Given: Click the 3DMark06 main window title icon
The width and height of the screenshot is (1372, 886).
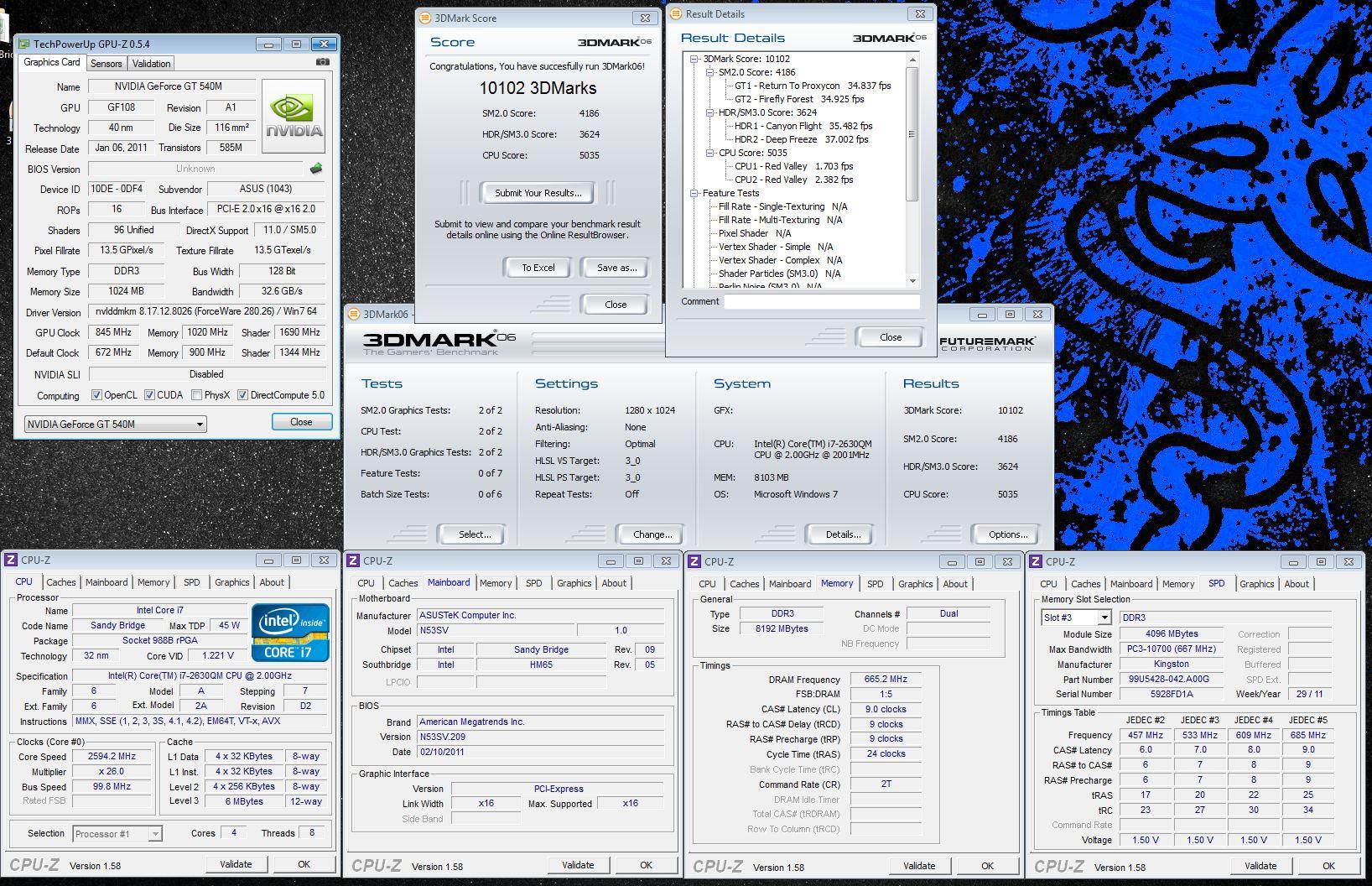Looking at the screenshot, I should coord(354,314).
